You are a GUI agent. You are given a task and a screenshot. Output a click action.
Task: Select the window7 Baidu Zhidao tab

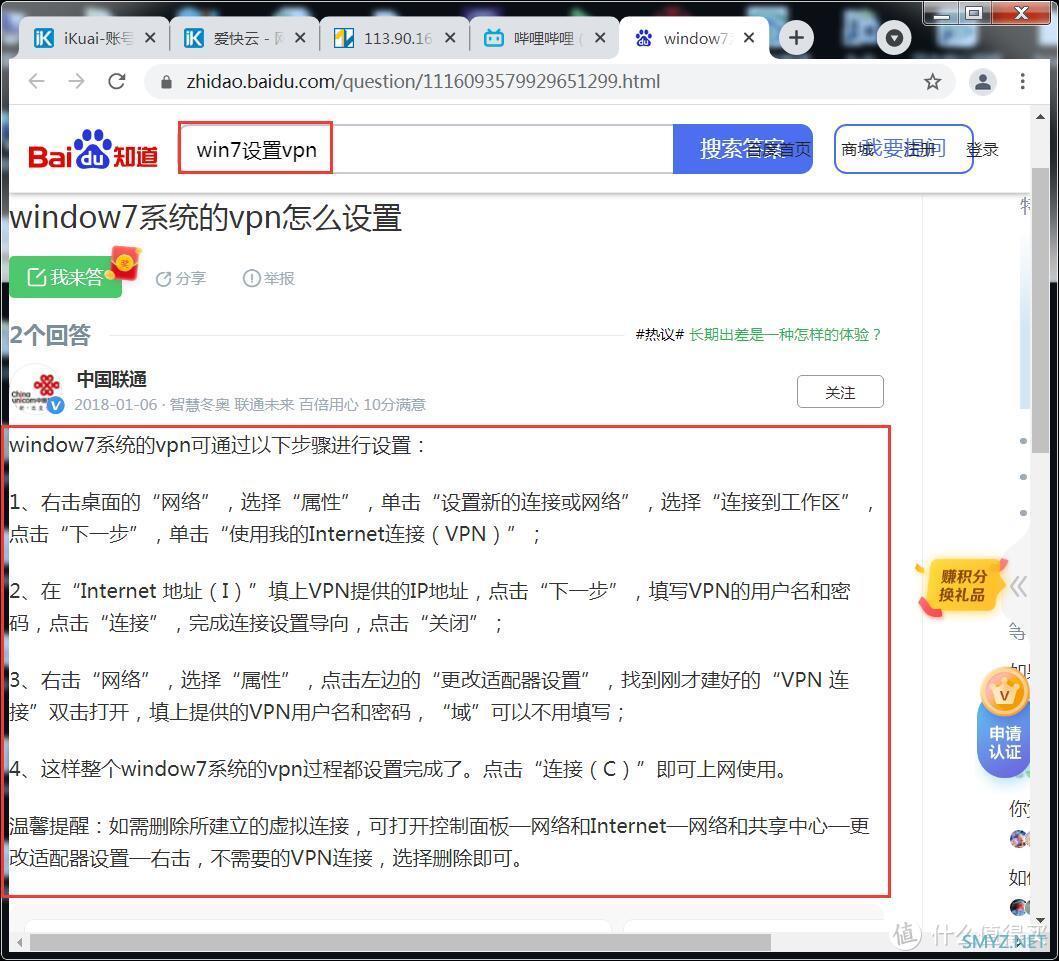(x=692, y=38)
